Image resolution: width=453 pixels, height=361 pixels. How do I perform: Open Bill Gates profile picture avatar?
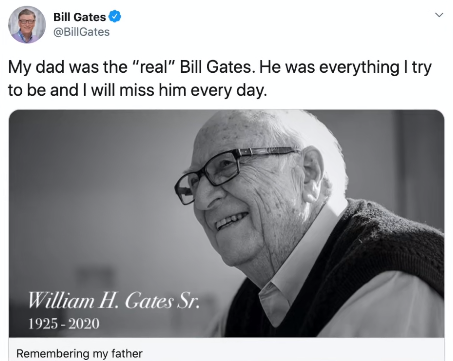click(x=27, y=24)
